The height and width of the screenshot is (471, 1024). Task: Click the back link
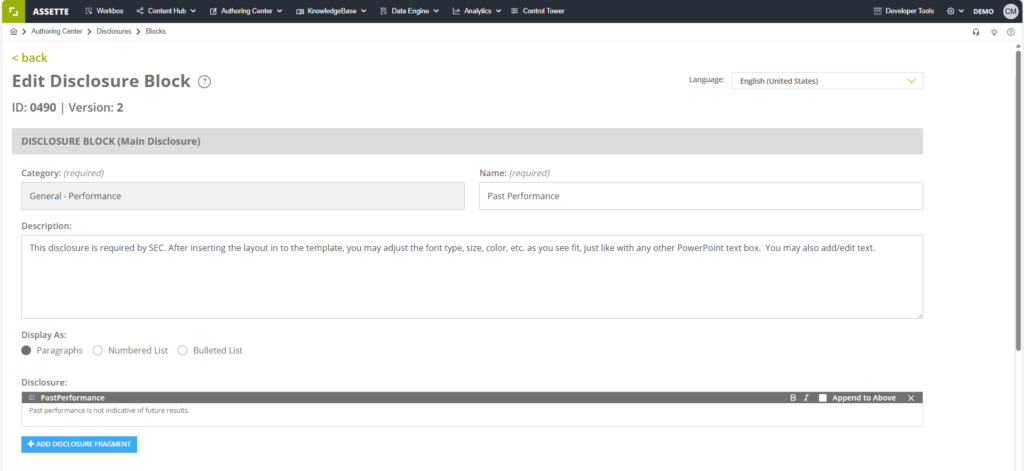(x=30, y=58)
